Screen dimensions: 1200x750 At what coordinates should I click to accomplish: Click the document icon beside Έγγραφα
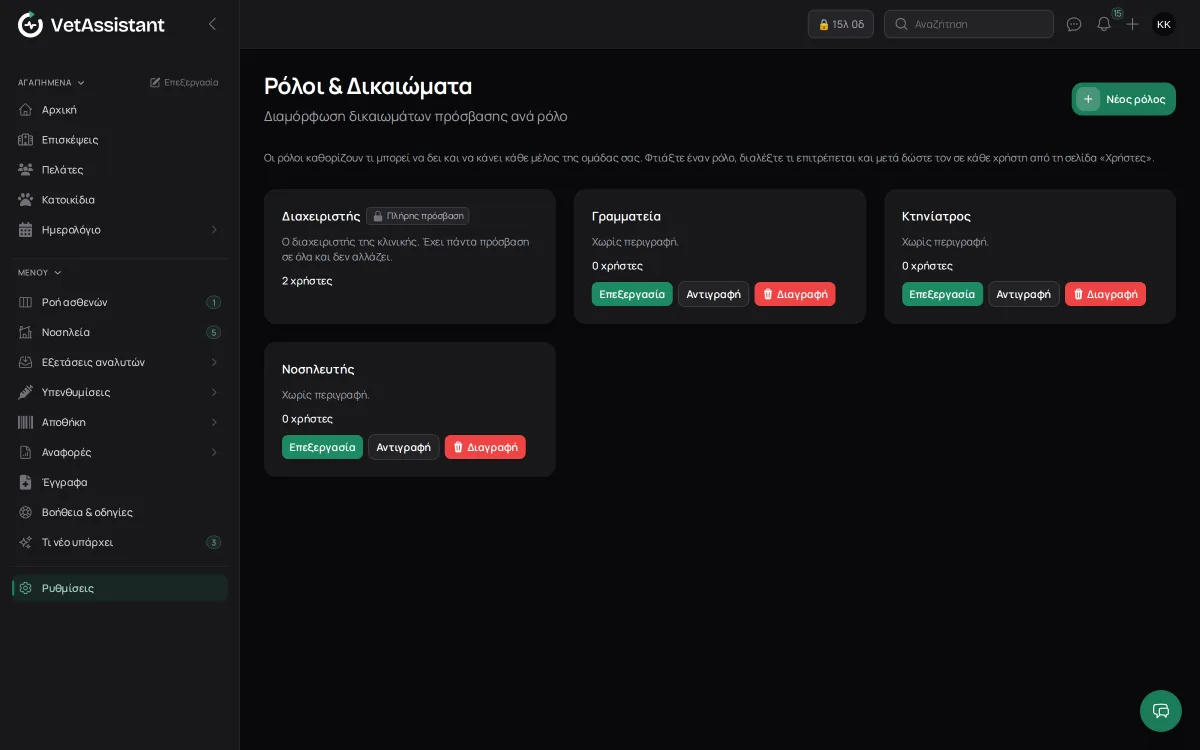pos(26,482)
